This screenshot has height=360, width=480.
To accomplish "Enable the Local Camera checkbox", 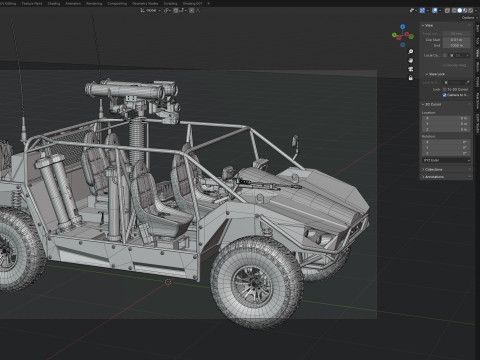I will 445,55.
